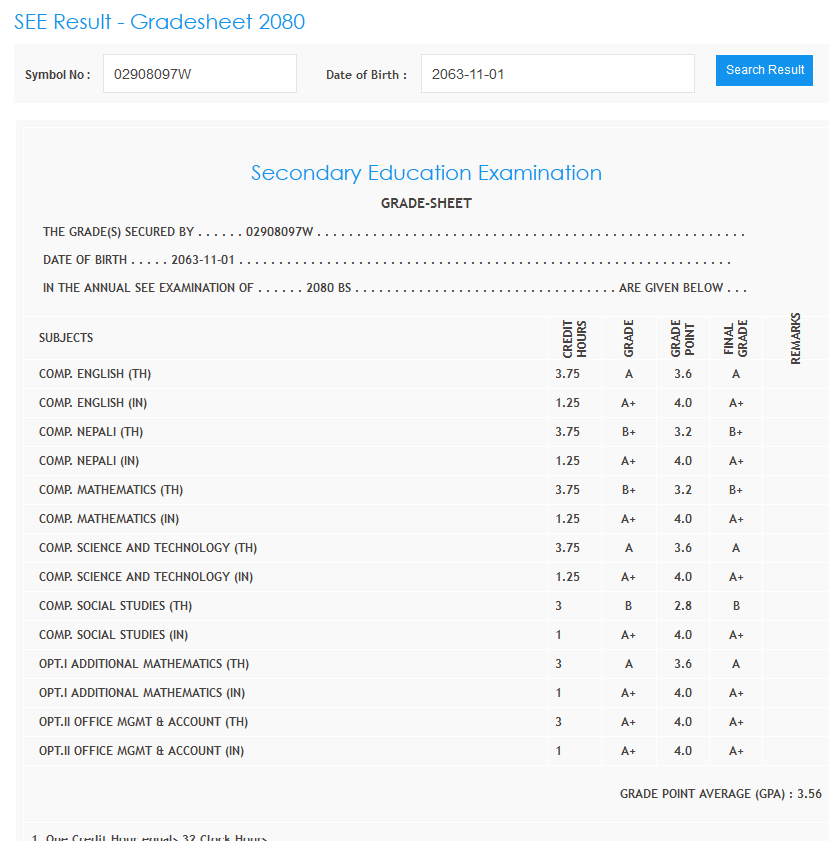Viewport: 829px width, 841px height.
Task: Click the Secondary Education Examination title
Action: 426,173
